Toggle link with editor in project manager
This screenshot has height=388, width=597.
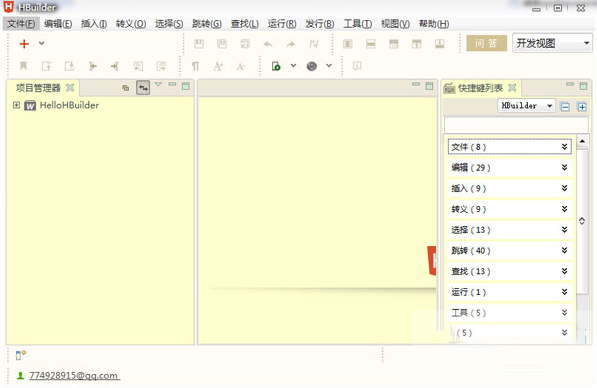click(143, 88)
